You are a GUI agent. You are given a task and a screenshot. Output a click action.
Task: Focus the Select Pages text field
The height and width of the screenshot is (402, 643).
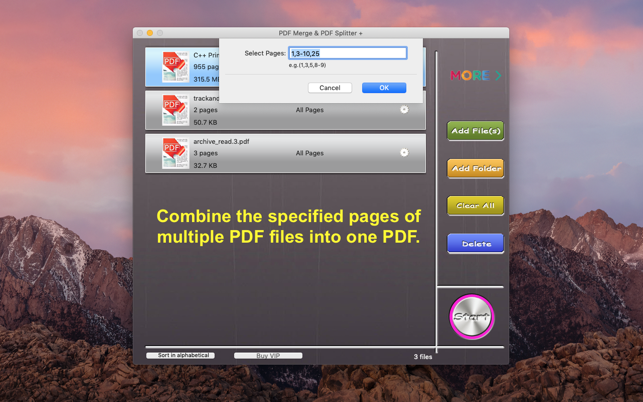coord(347,53)
